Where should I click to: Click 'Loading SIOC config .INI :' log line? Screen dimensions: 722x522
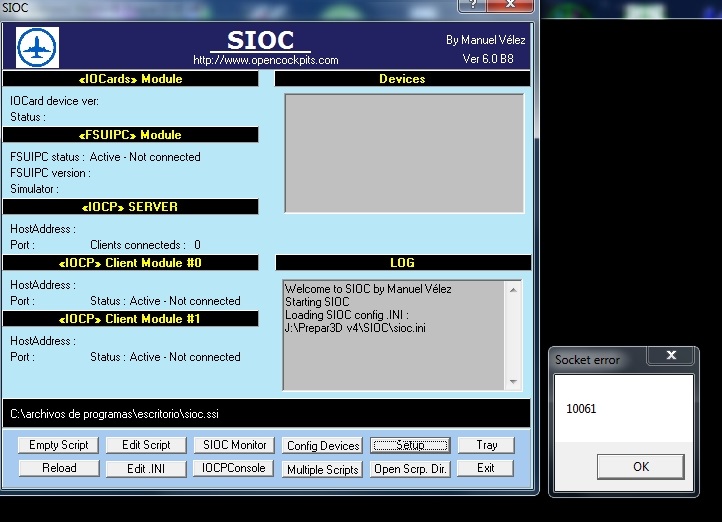coord(347,315)
